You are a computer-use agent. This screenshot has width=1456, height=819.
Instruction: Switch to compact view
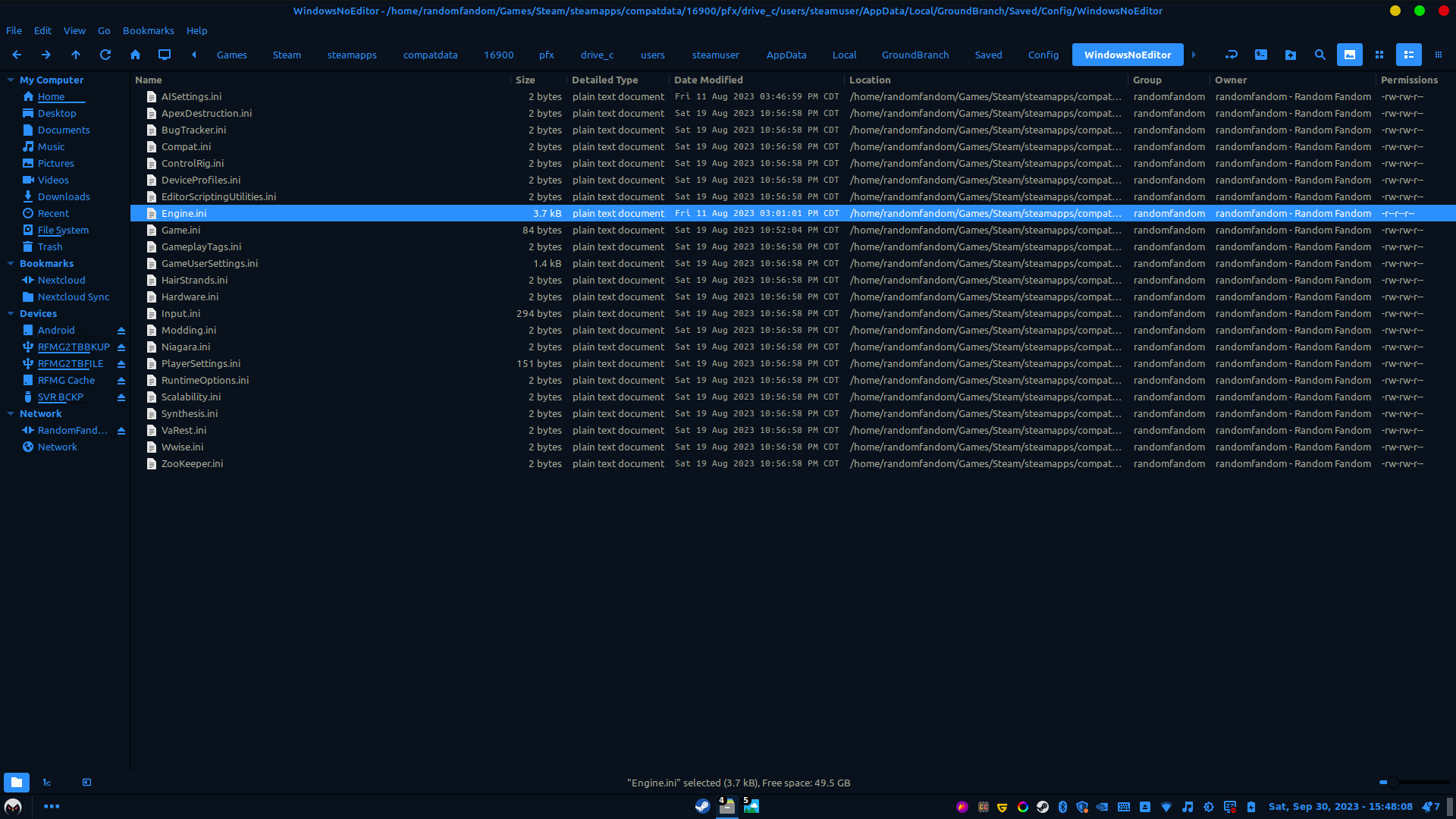[1439, 55]
